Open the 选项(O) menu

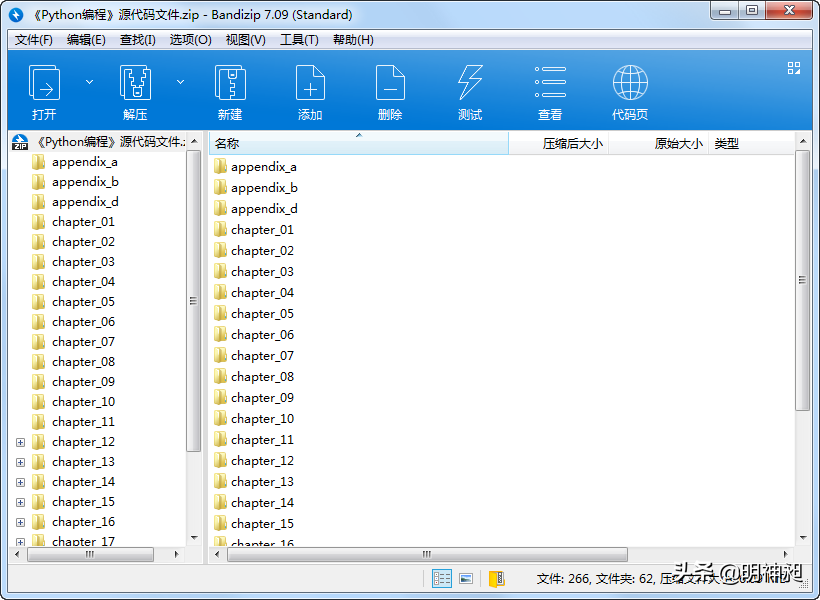190,40
